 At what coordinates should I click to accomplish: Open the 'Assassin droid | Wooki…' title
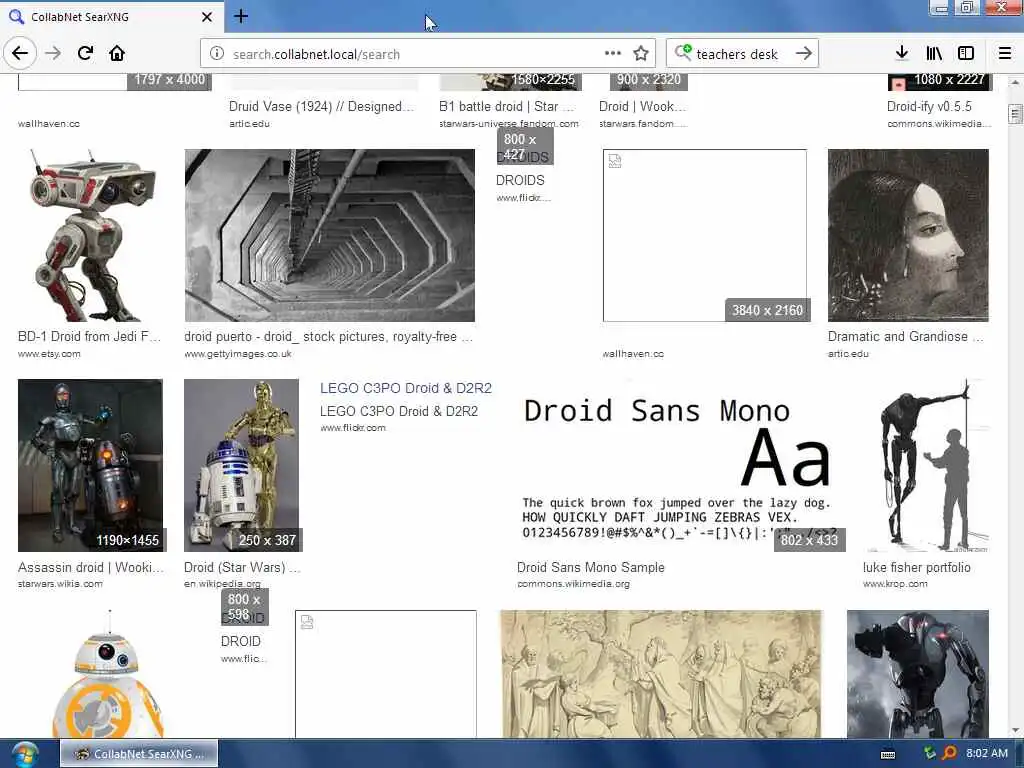[x=91, y=568]
